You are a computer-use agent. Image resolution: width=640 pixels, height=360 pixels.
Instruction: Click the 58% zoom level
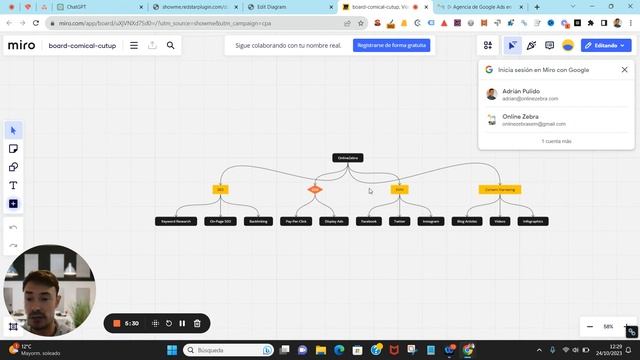[x=608, y=327]
